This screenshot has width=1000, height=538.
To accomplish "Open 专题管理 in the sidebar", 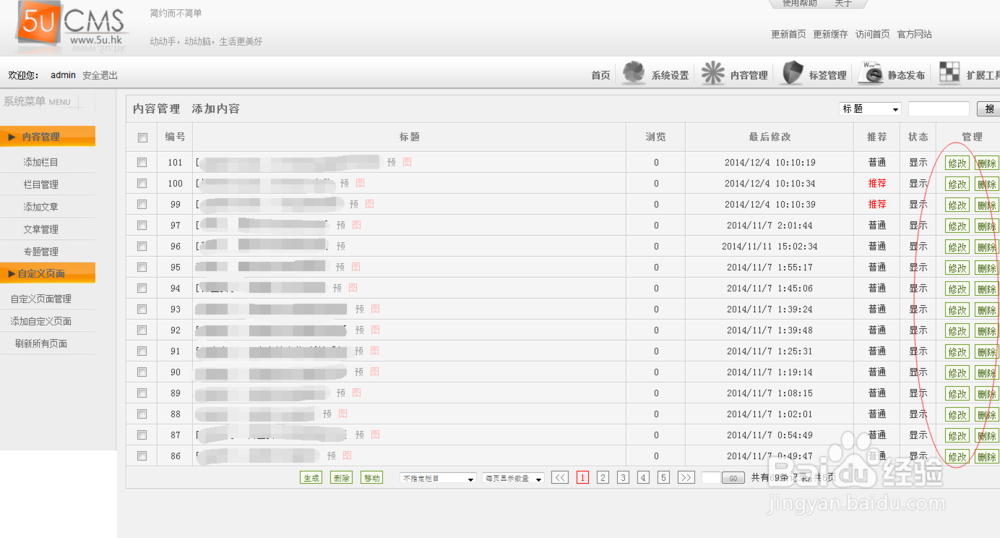I will (41, 251).
